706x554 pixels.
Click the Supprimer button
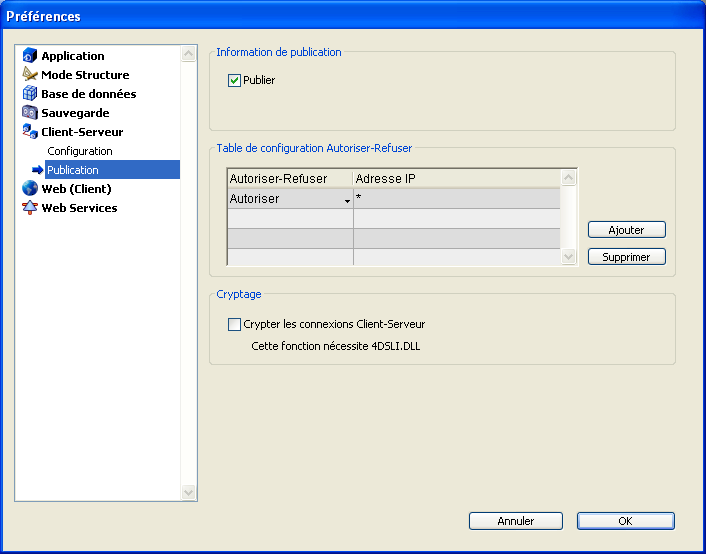(626, 257)
